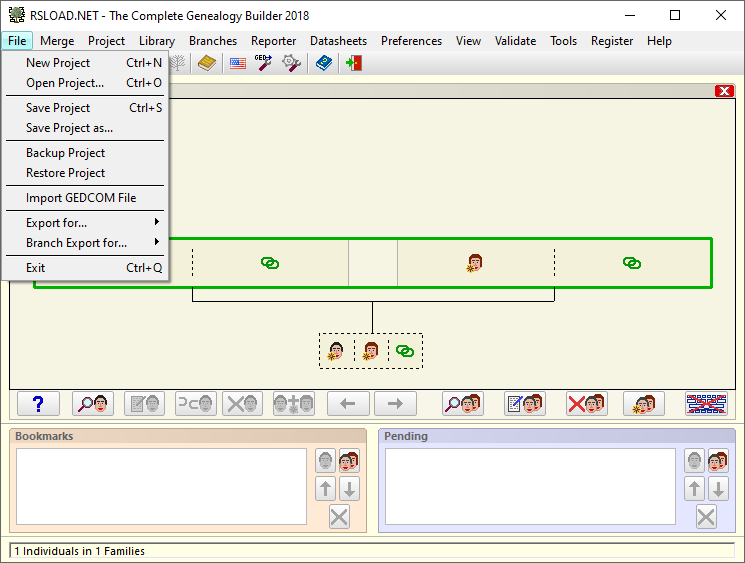Image resolution: width=745 pixels, height=563 pixels.
Task: Open the brown library book icon
Action: [x=207, y=63]
